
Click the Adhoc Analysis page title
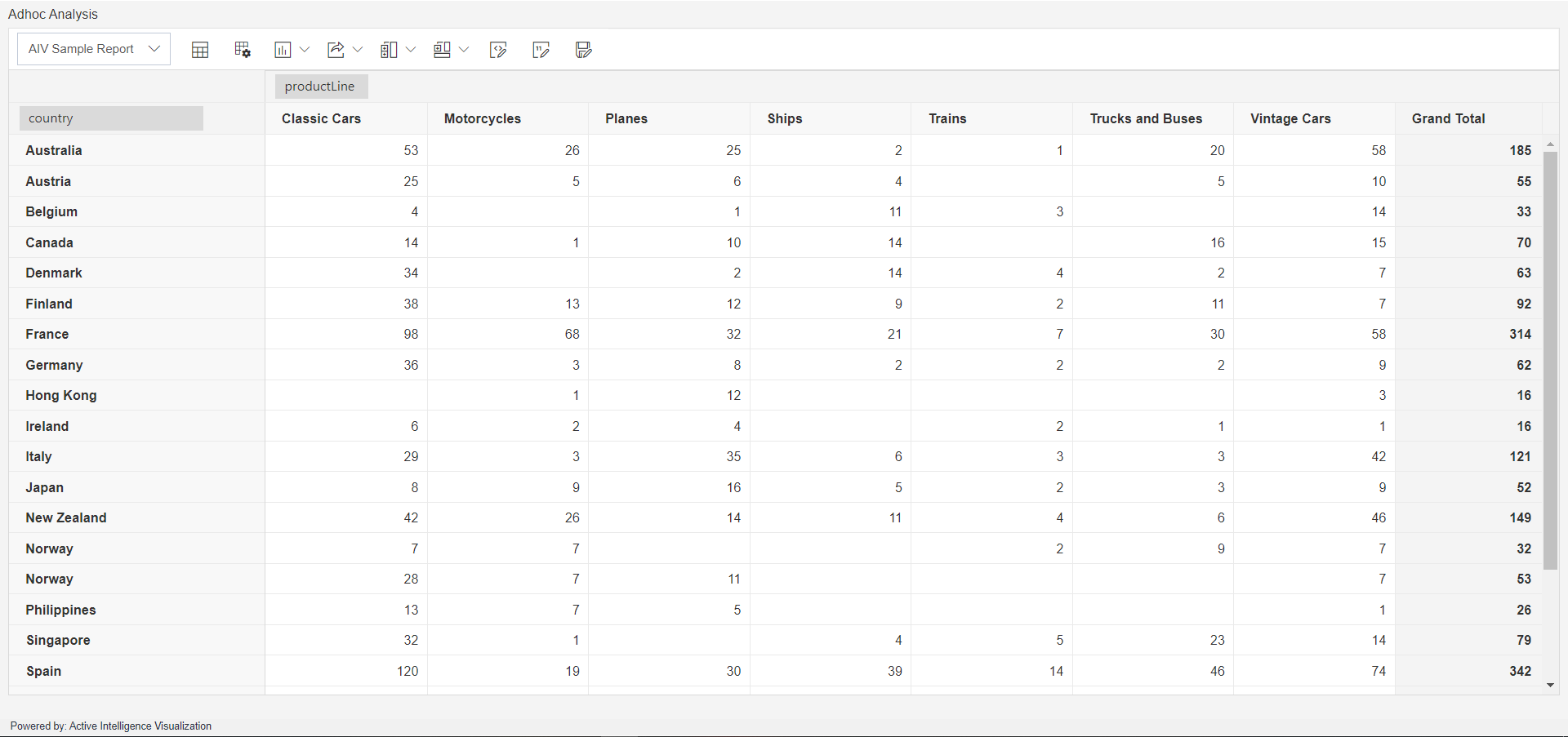click(53, 15)
